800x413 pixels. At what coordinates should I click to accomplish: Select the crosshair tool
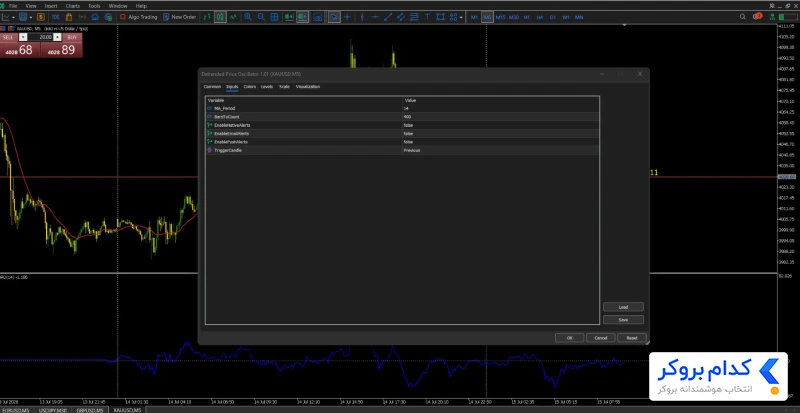tap(347, 17)
